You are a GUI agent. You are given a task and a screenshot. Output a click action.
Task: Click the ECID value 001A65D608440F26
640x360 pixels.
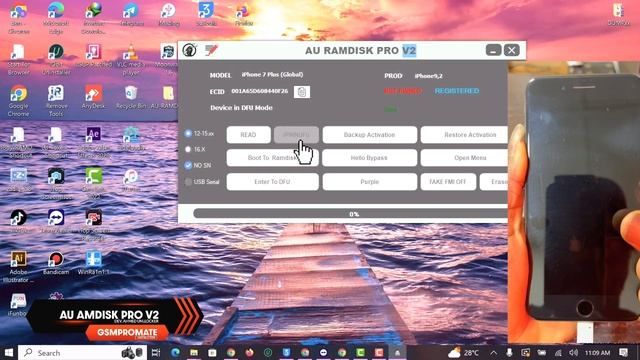(x=260, y=91)
